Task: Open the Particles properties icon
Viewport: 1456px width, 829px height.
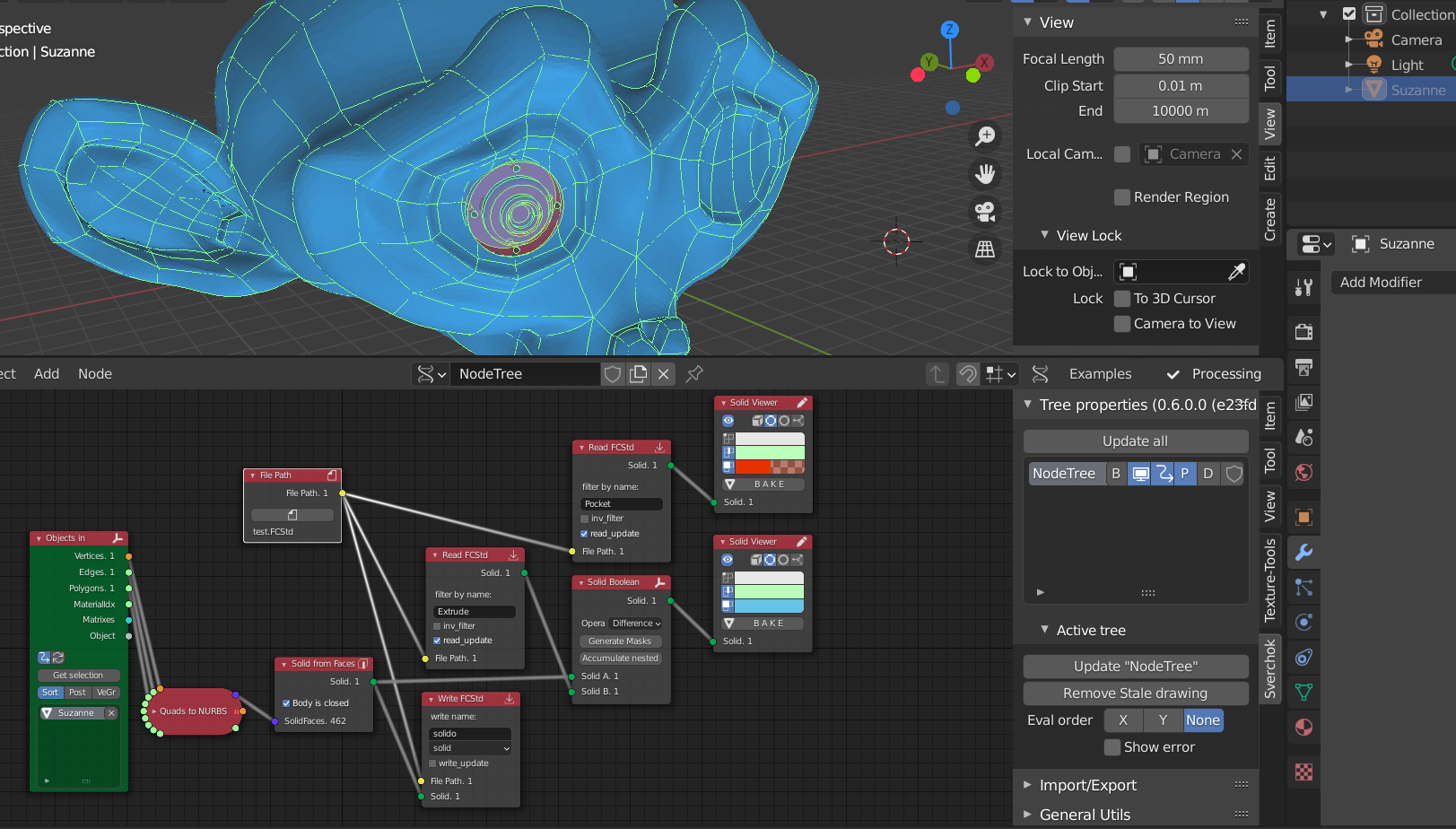Action: [1303, 587]
